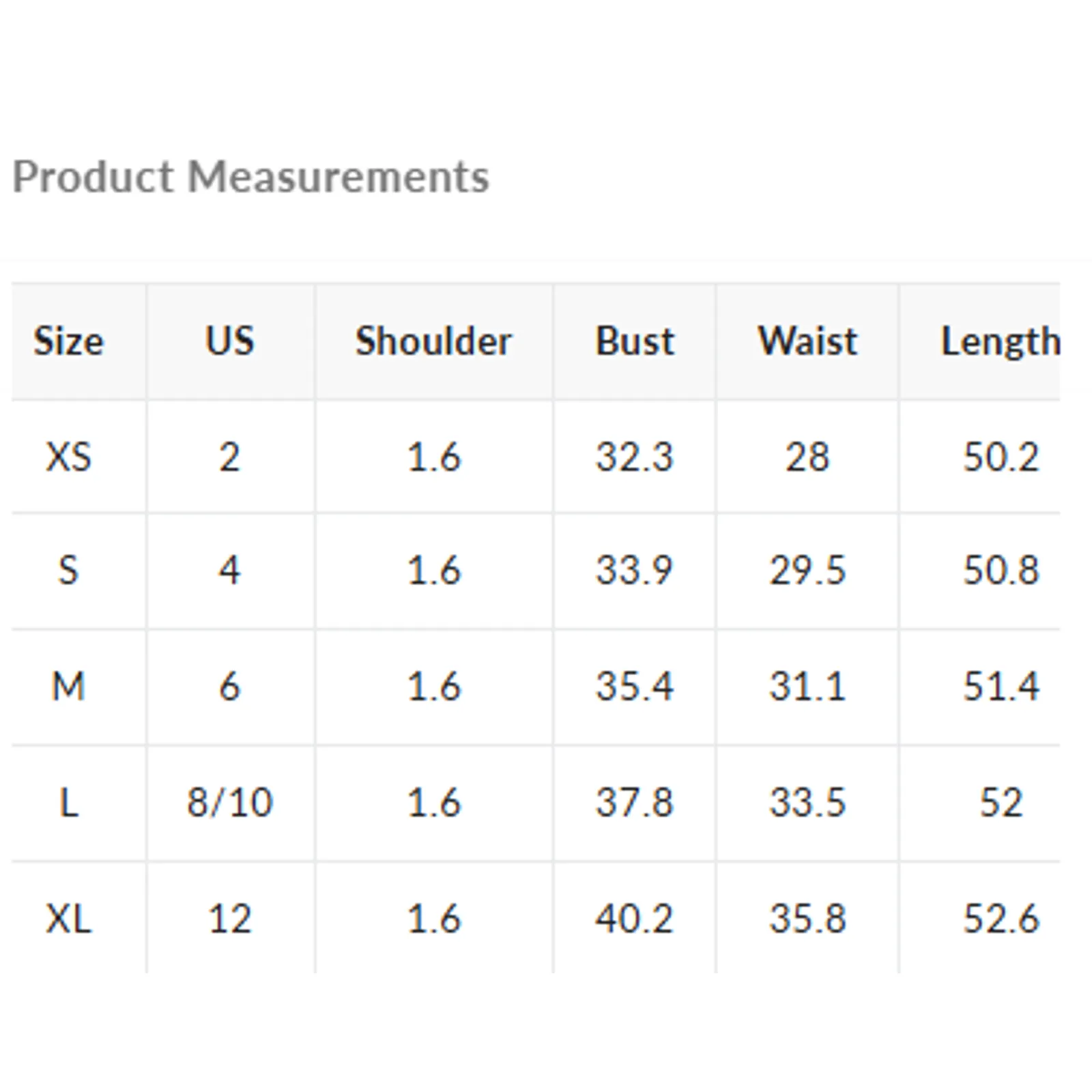Click the 37.8 bust measurement
Viewport: 1092px width, 1092px height.
coord(635,802)
